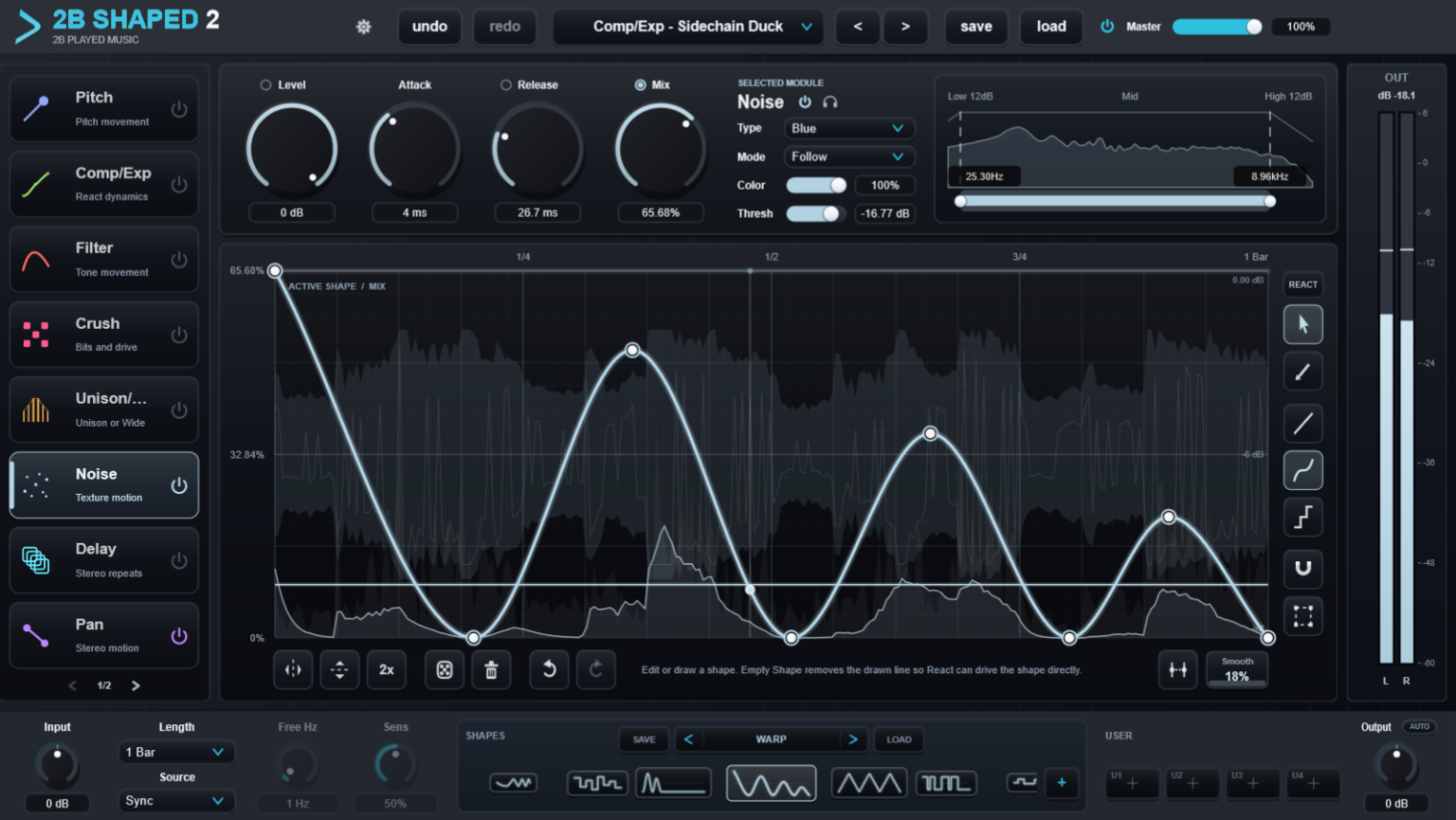Go to next preset arrow
The image size is (1456, 820).
point(905,27)
